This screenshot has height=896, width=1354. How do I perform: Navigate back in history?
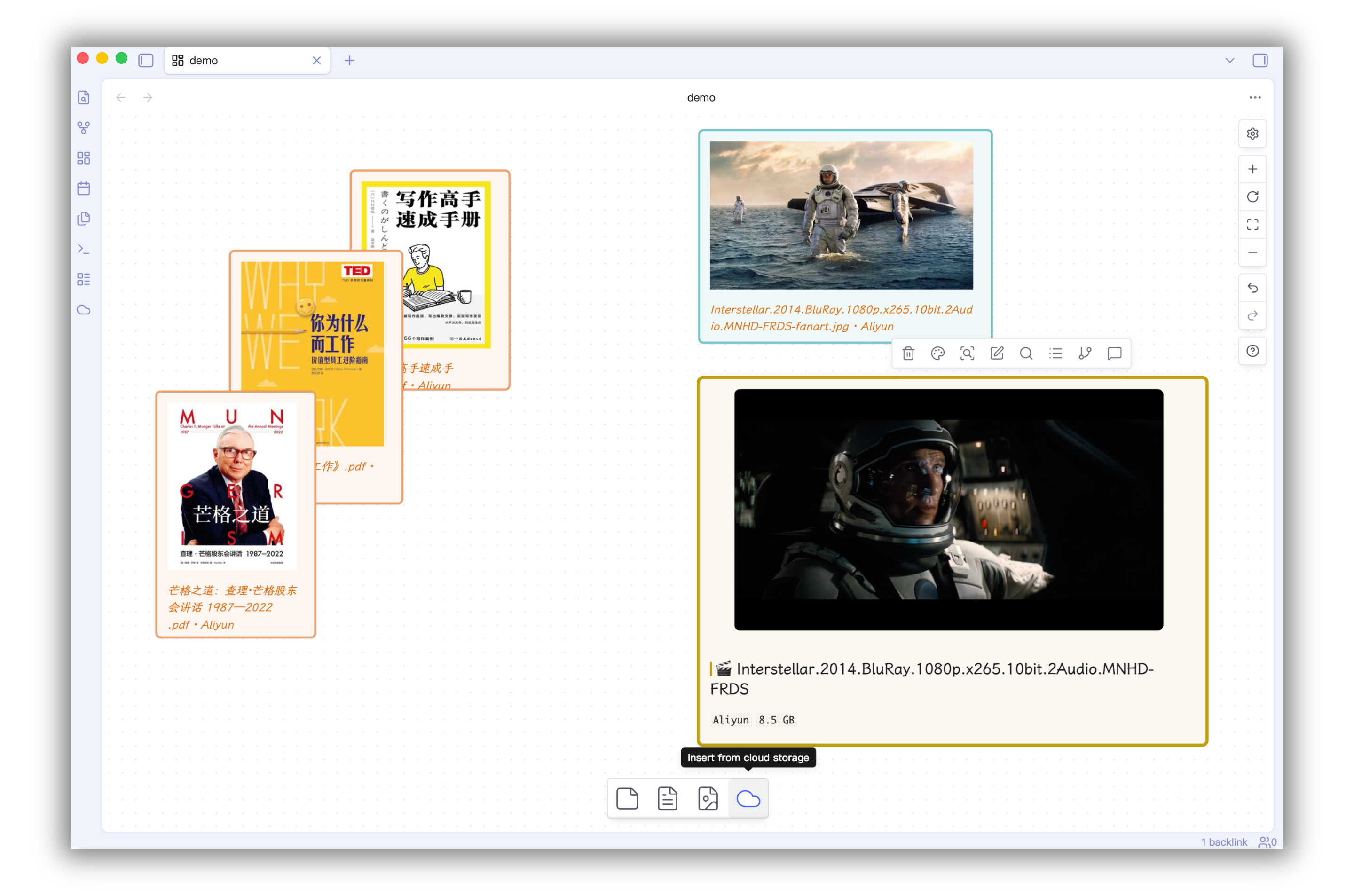(120, 98)
